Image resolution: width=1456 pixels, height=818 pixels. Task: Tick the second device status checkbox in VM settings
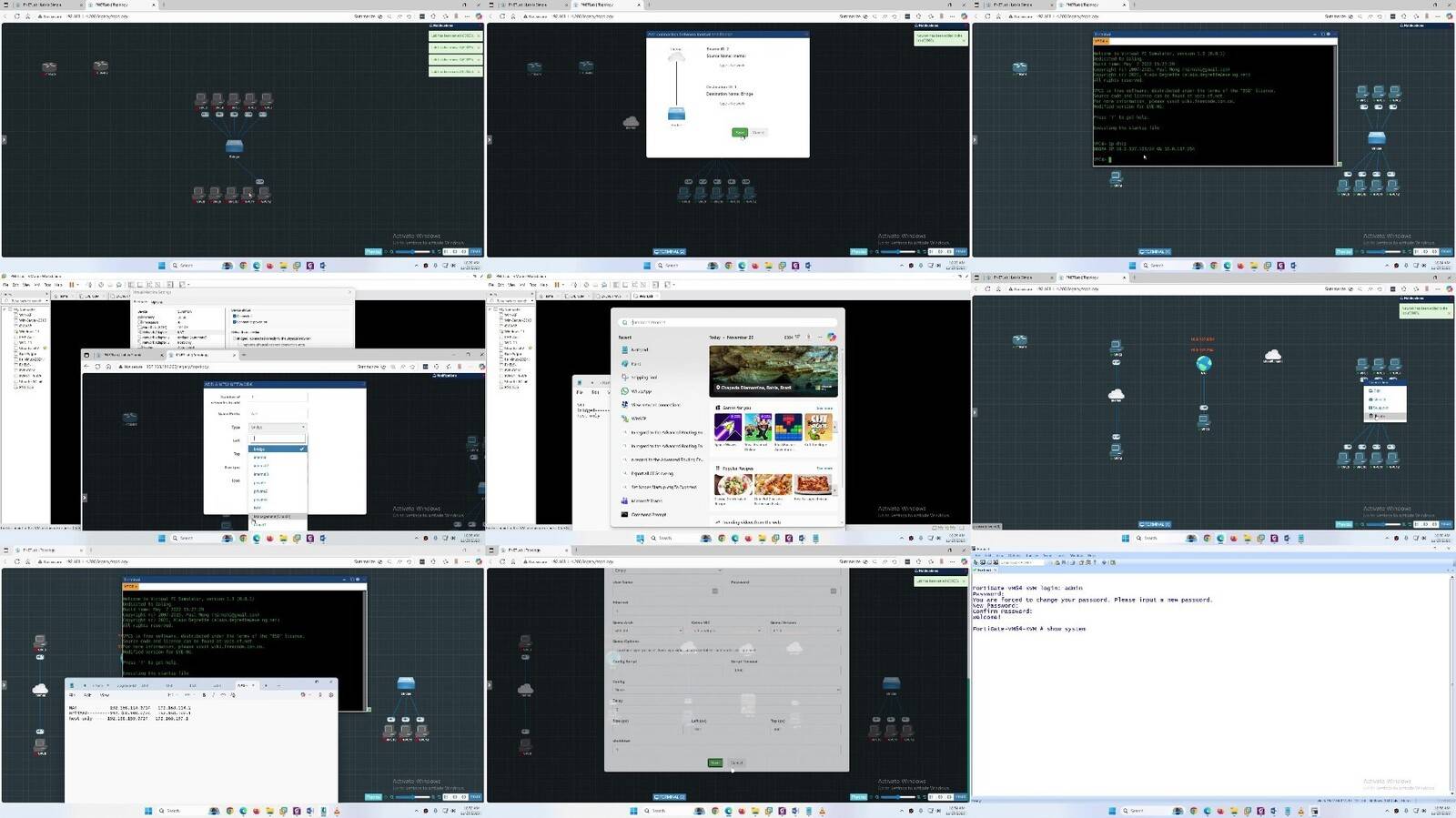pos(235,321)
